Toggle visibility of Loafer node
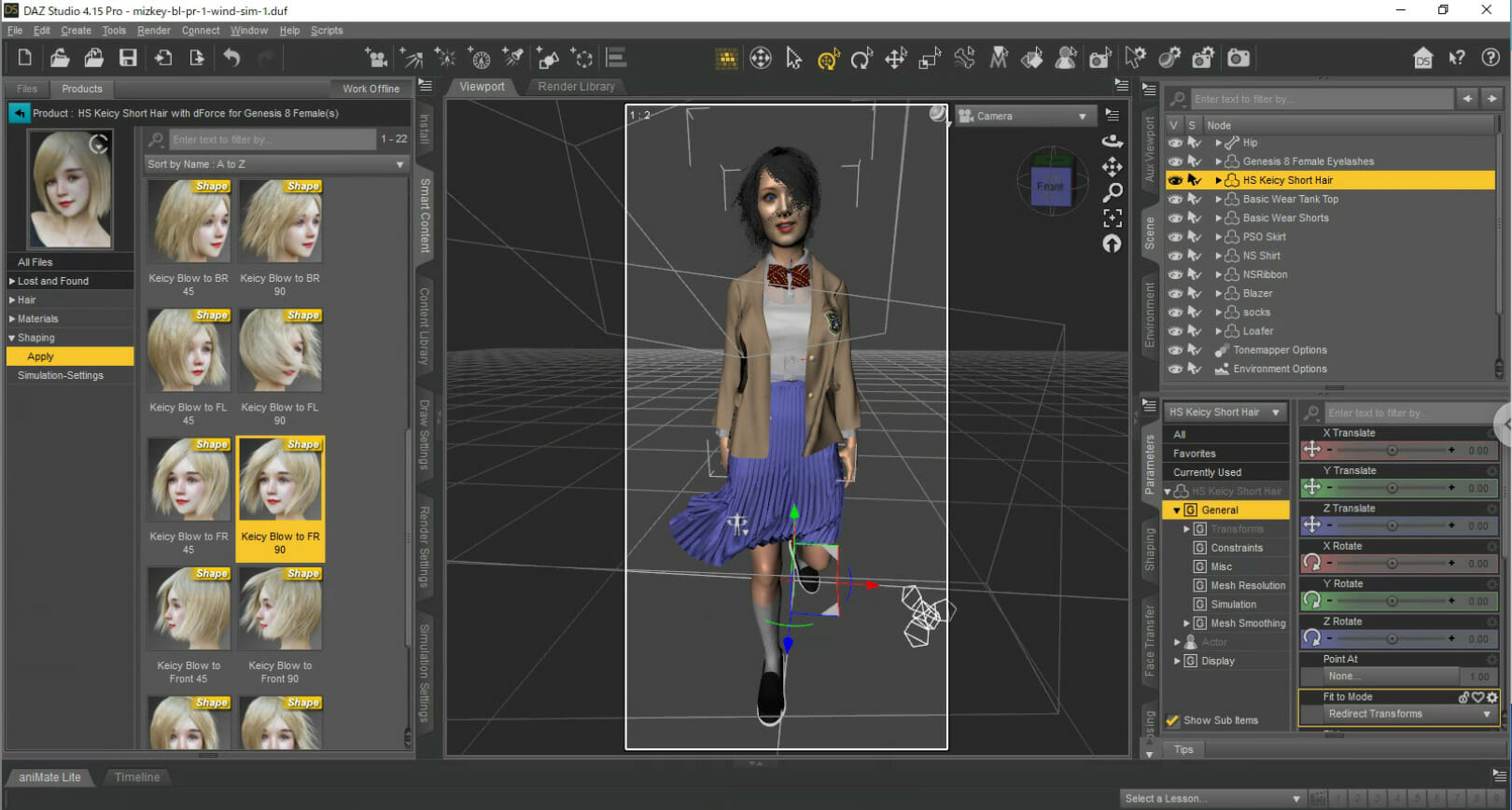The height and width of the screenshot is (810, 1512). coord(1175,331)
